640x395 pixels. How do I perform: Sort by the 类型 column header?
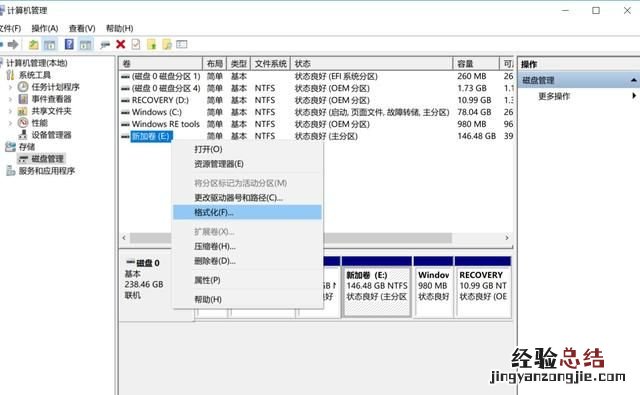pyautogui.click(x=239, y=64)
